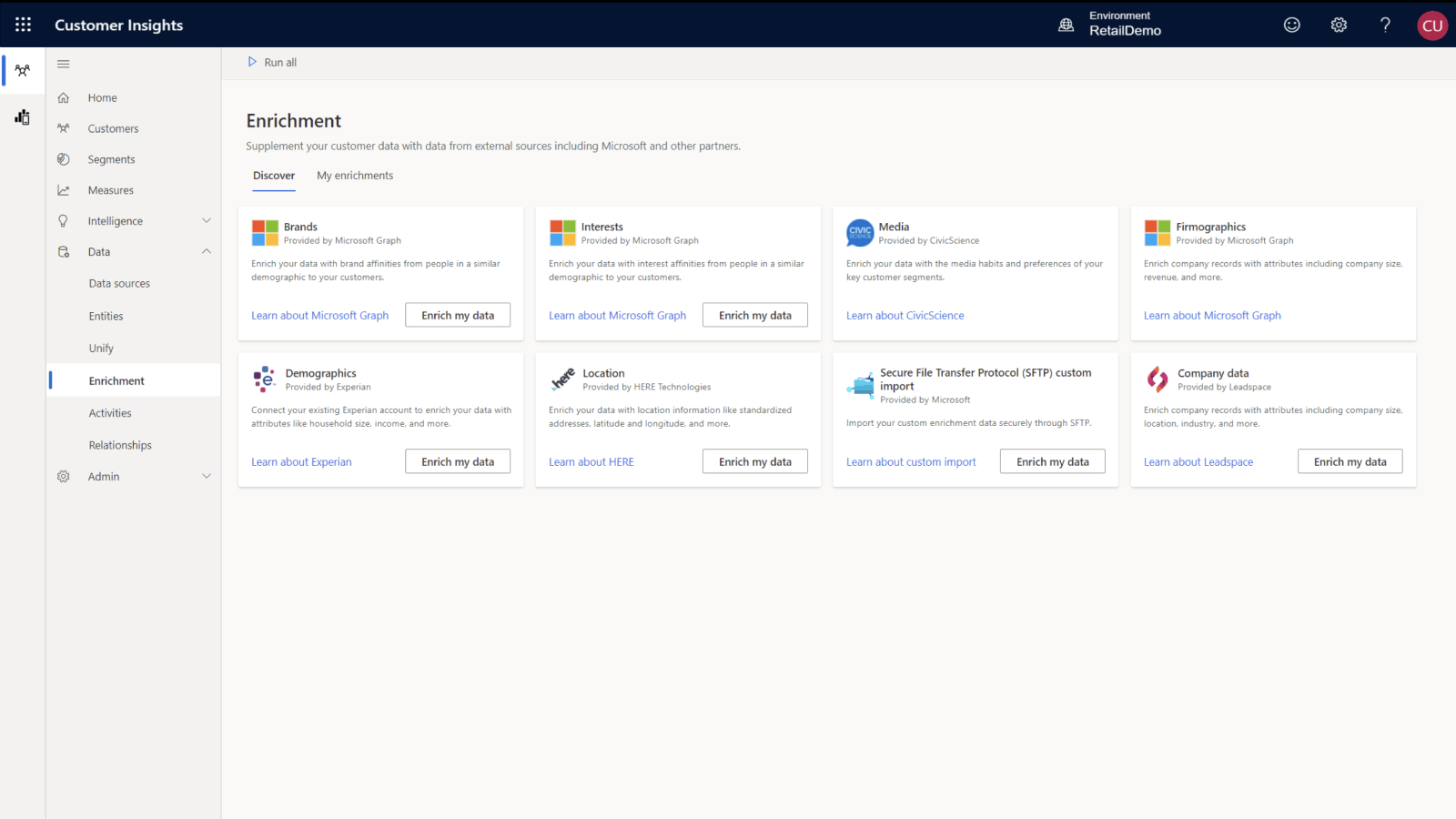Click the Run all play icon
This screenshot has width=1456, height=819.
(252, 62)
